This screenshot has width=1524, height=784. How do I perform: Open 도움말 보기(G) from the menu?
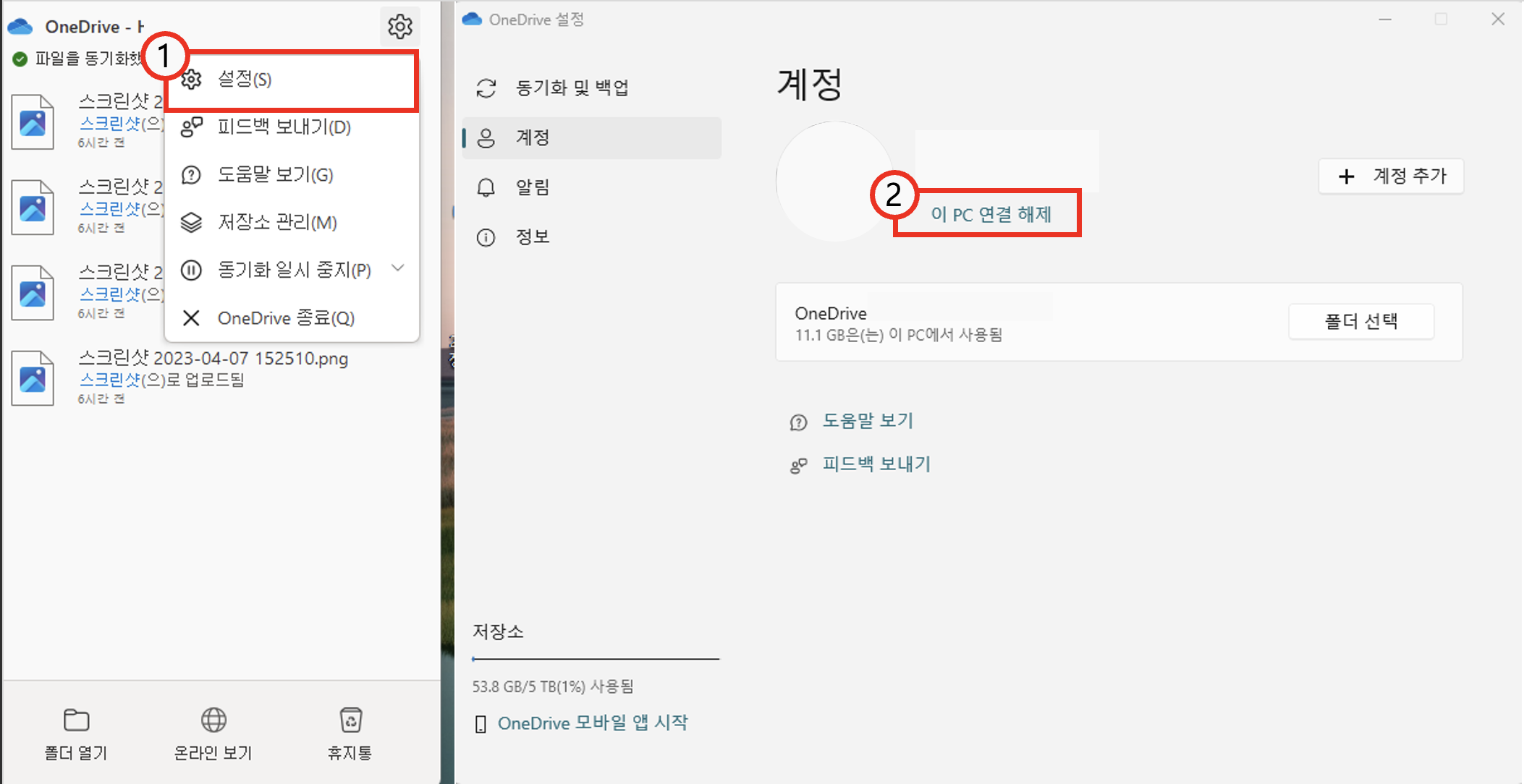click(x=275, y=175)
